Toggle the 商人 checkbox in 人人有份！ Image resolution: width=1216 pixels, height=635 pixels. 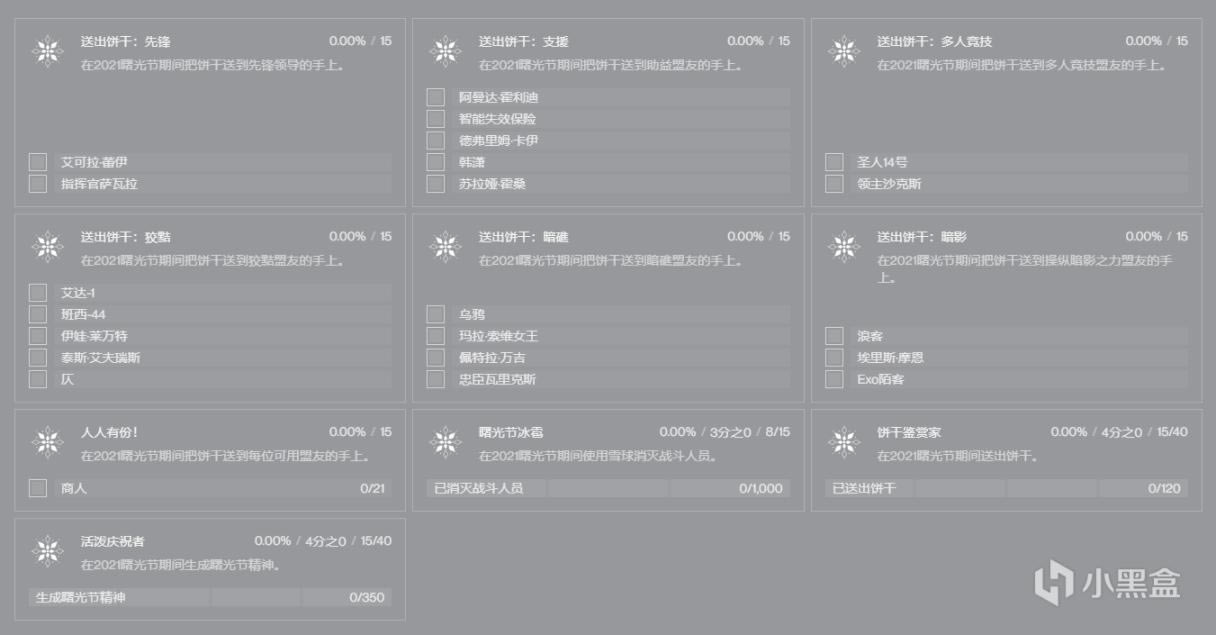click(38, 488)
